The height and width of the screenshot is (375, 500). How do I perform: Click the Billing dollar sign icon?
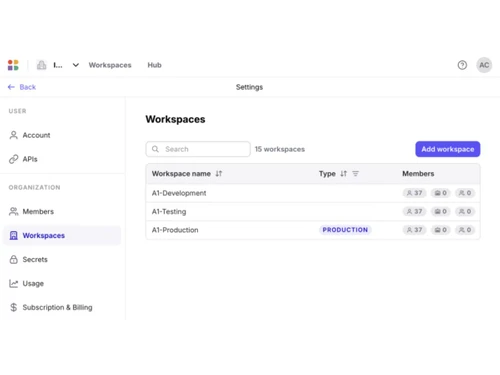(x=14, y=307)
